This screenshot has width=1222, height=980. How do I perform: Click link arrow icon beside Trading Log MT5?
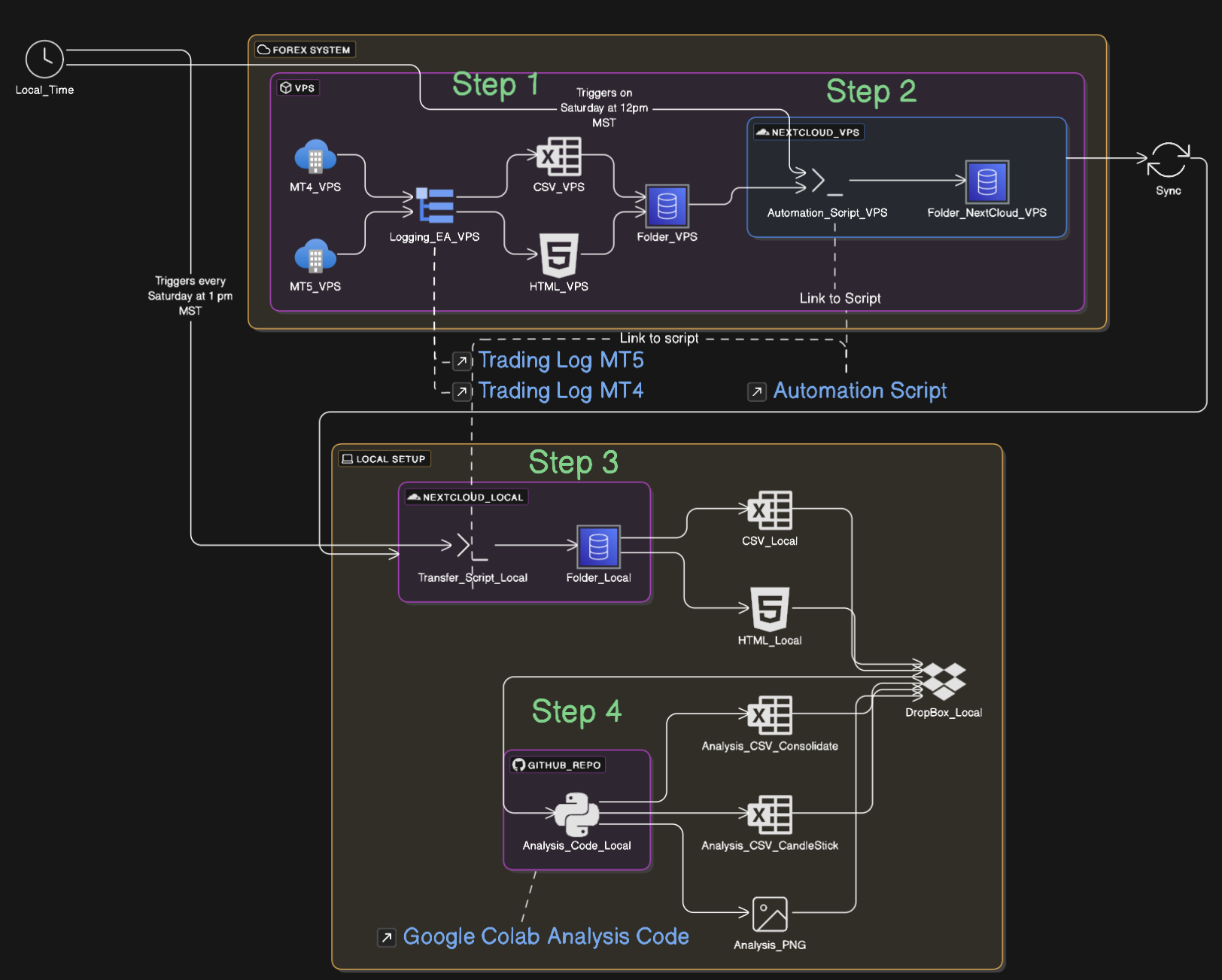point(462,361)
